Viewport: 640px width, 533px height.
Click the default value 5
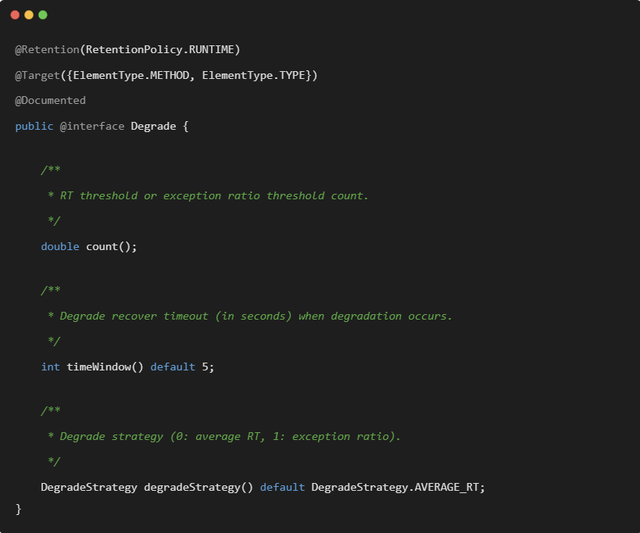[x=205, y=367]
